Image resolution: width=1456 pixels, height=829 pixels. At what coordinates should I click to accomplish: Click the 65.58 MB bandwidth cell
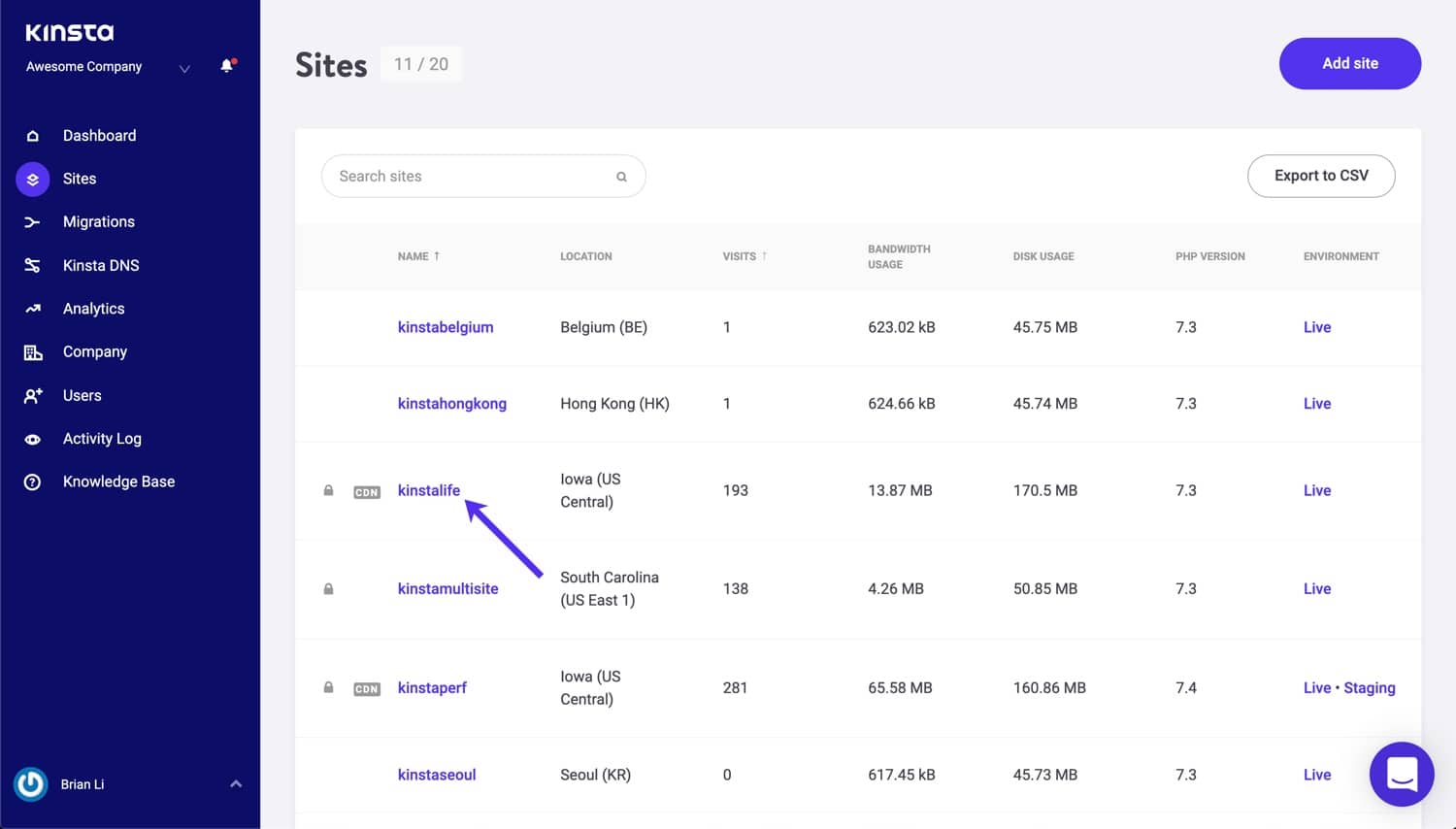tap(900, 687)
